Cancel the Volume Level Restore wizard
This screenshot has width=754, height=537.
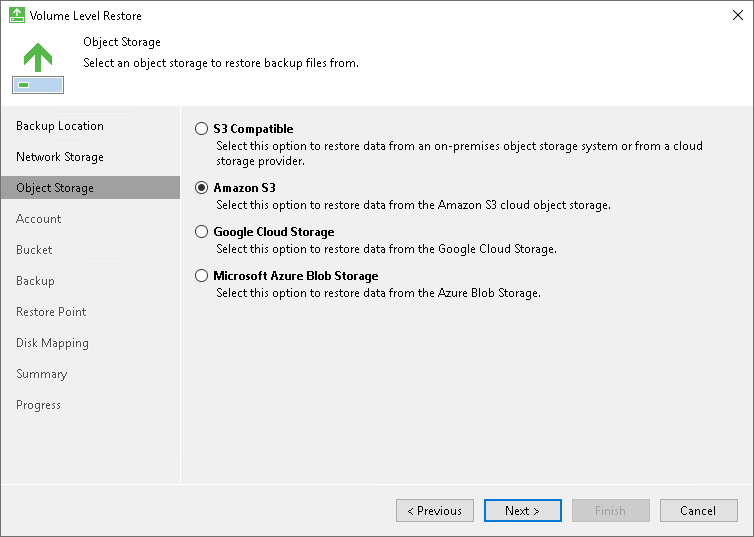tap(699, 511)
